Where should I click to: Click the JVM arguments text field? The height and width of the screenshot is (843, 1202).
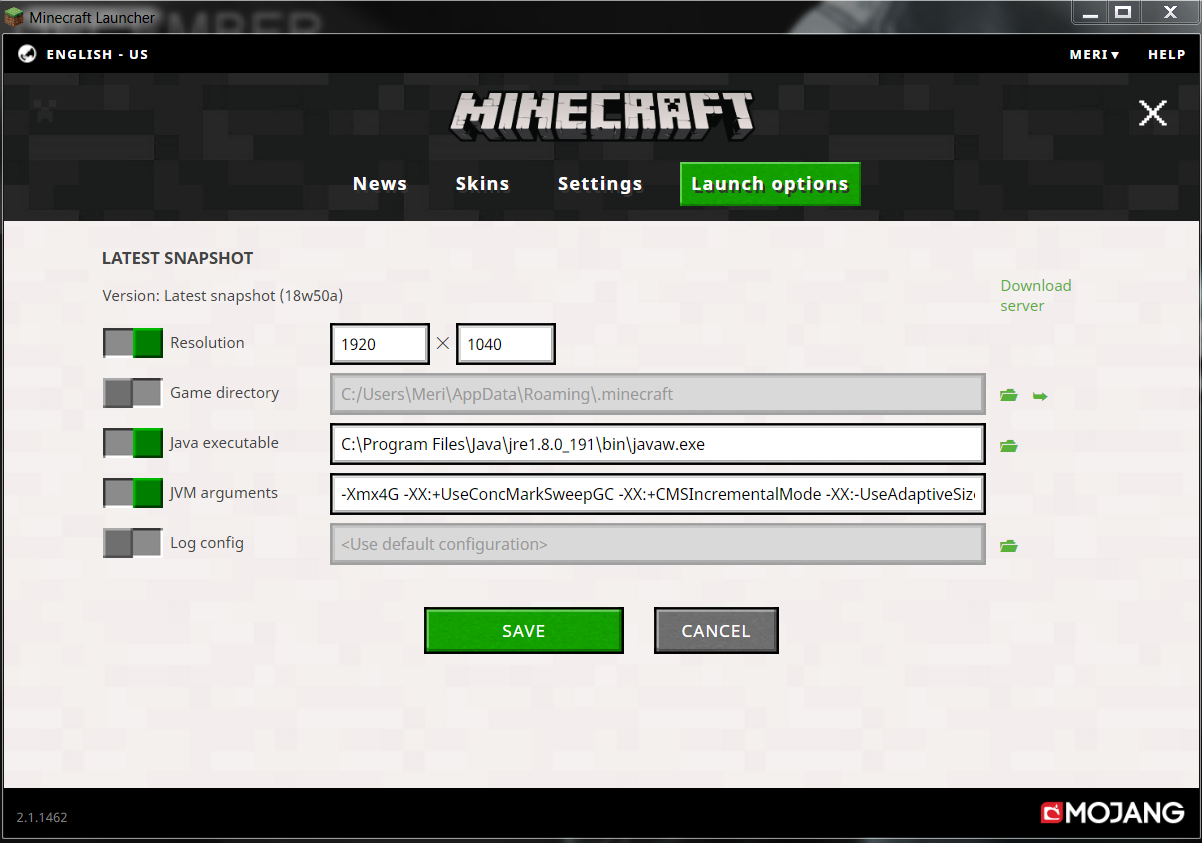click(x=658, y=494)
